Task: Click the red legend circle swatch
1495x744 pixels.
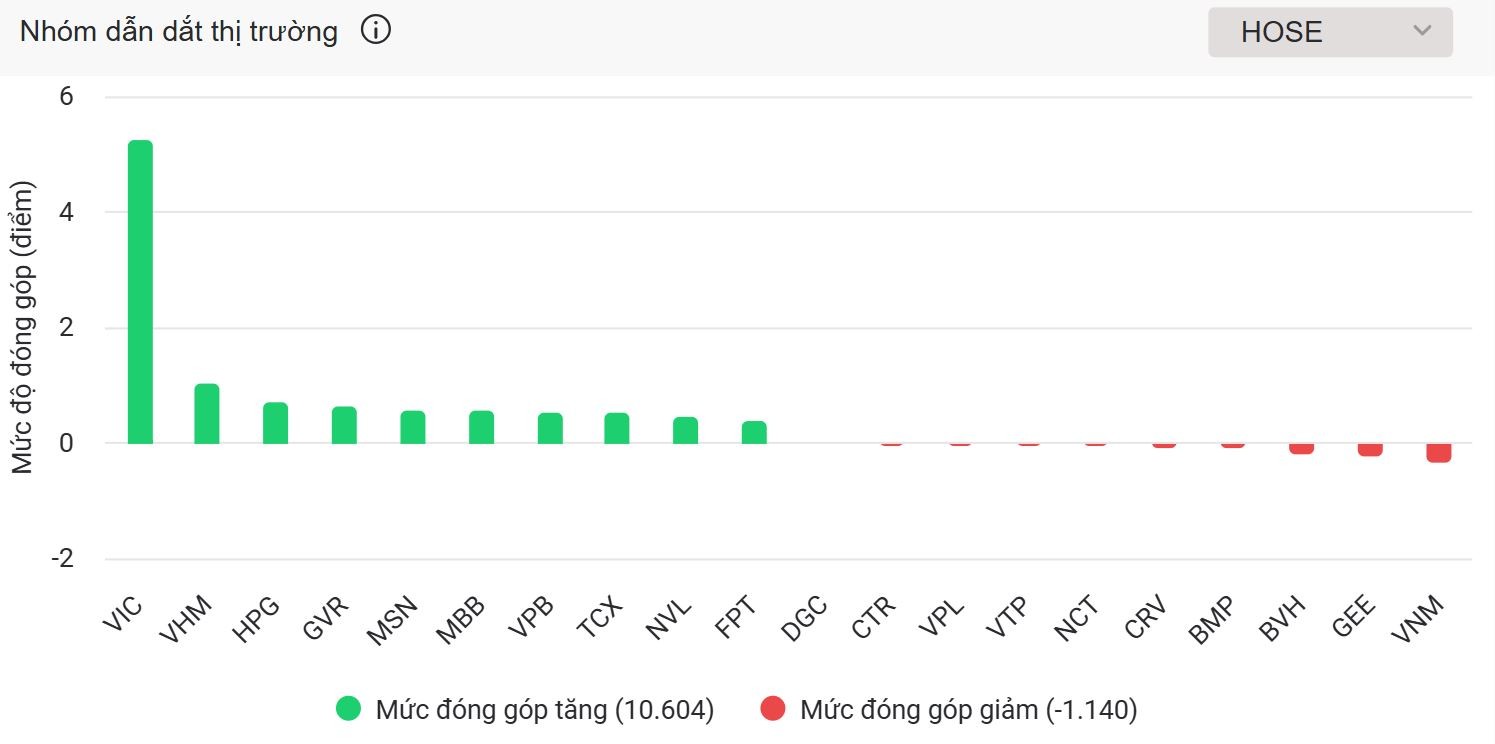Action: point(773,709)
